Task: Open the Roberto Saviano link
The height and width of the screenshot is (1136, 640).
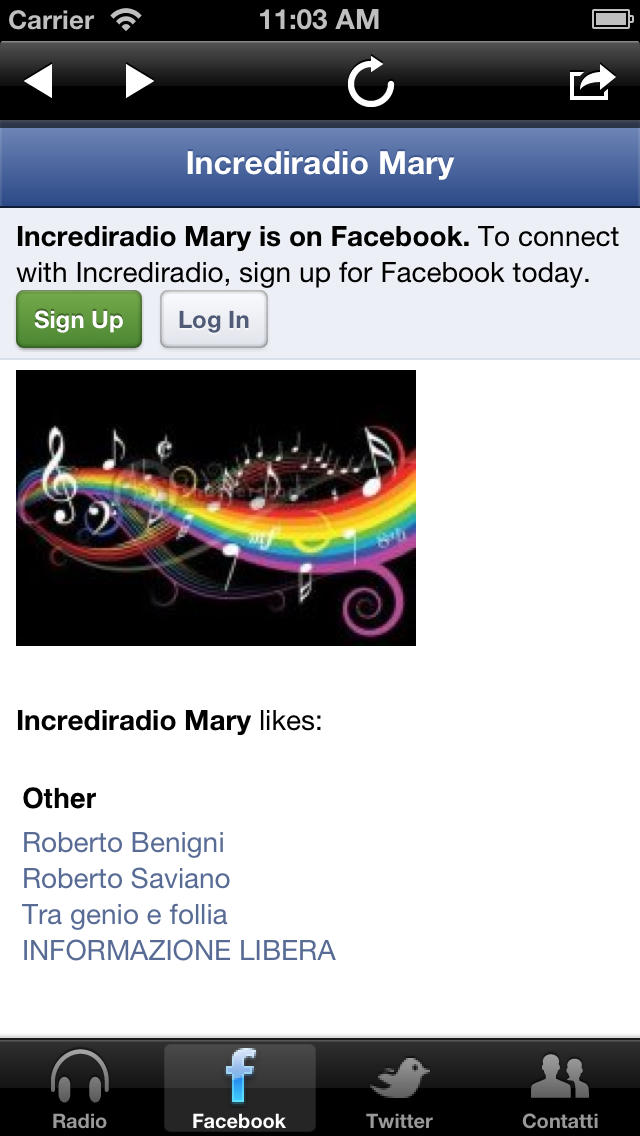Action: click(126, 879)
